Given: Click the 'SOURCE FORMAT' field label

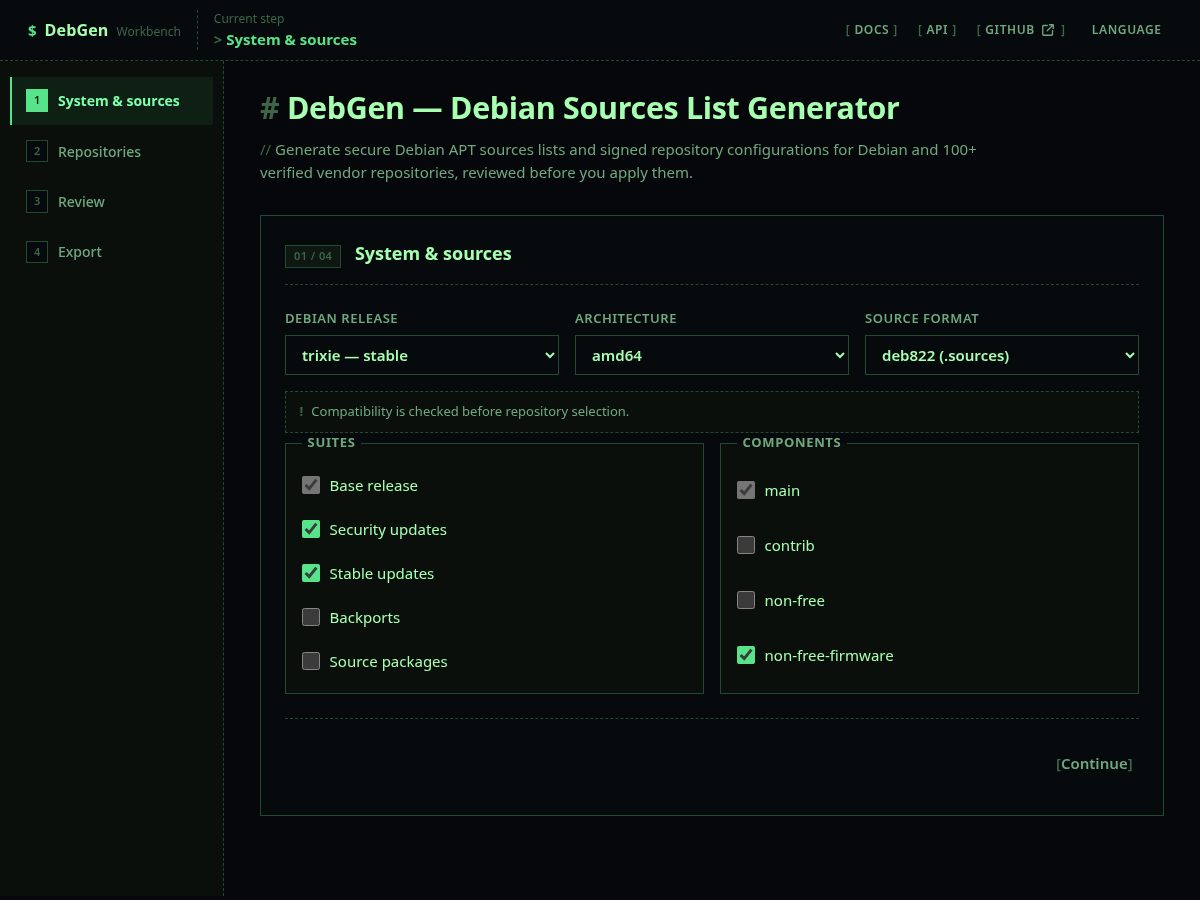Looking at the screenshot, I should click(922, 318).
